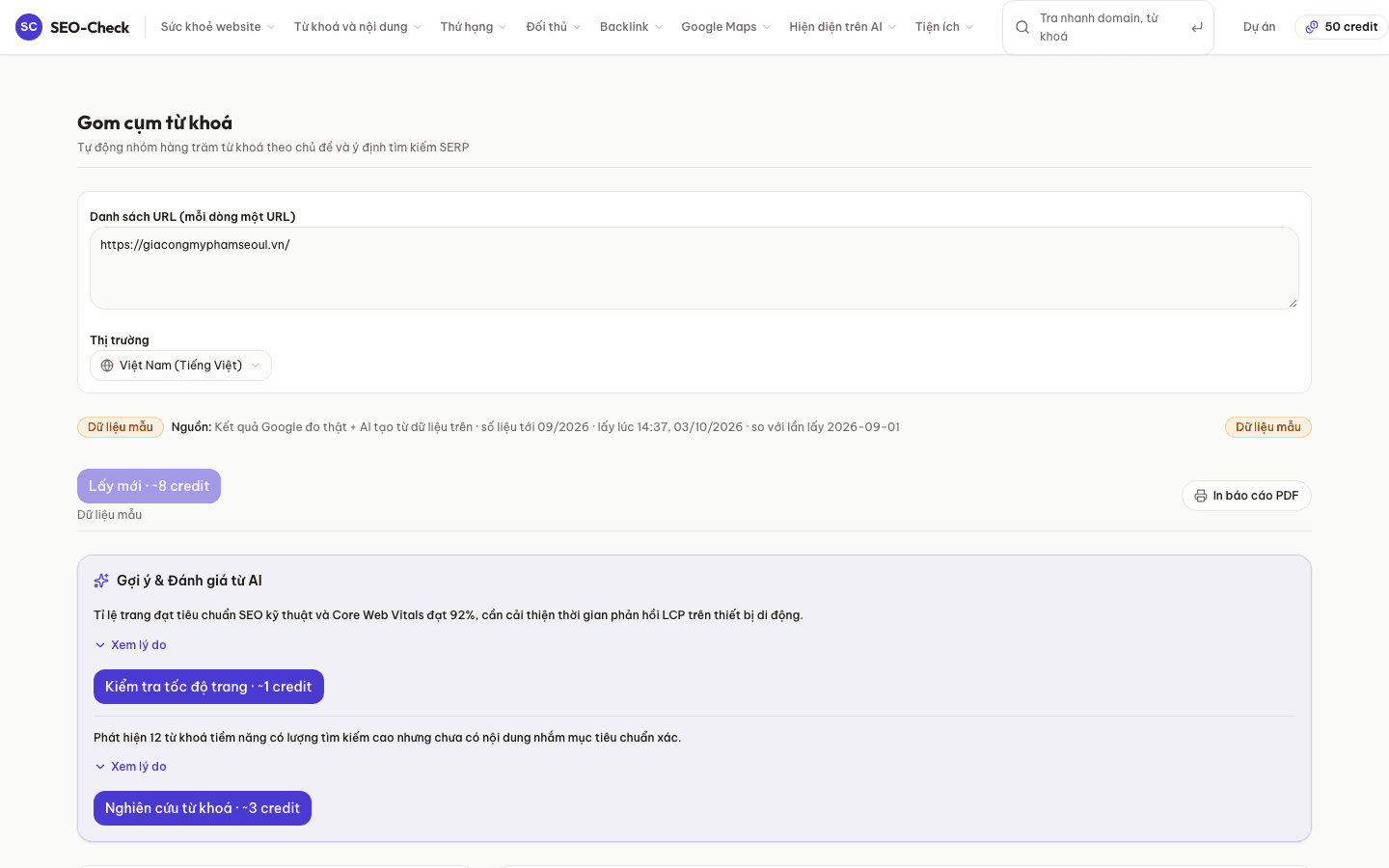Screen dimensions: 1389x868
Task: Click Nghiên cứu từ khoá button
Action: tap(203, 808)
